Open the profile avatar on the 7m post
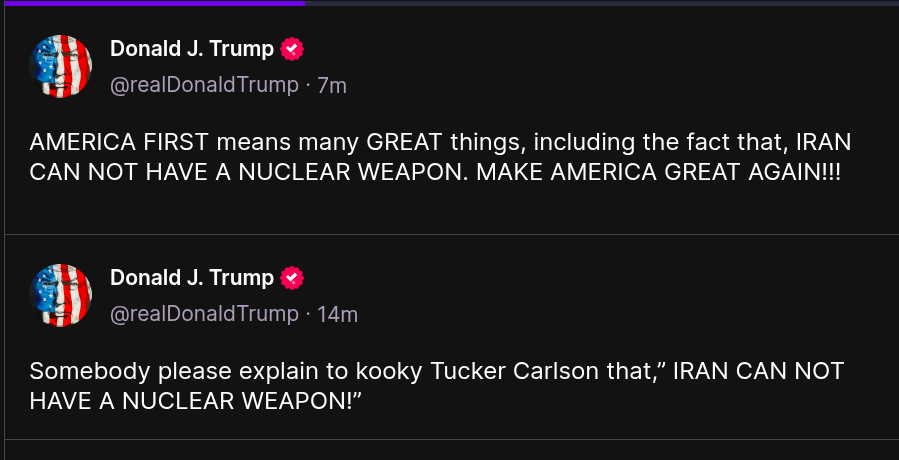 click(x=61, y=66)
